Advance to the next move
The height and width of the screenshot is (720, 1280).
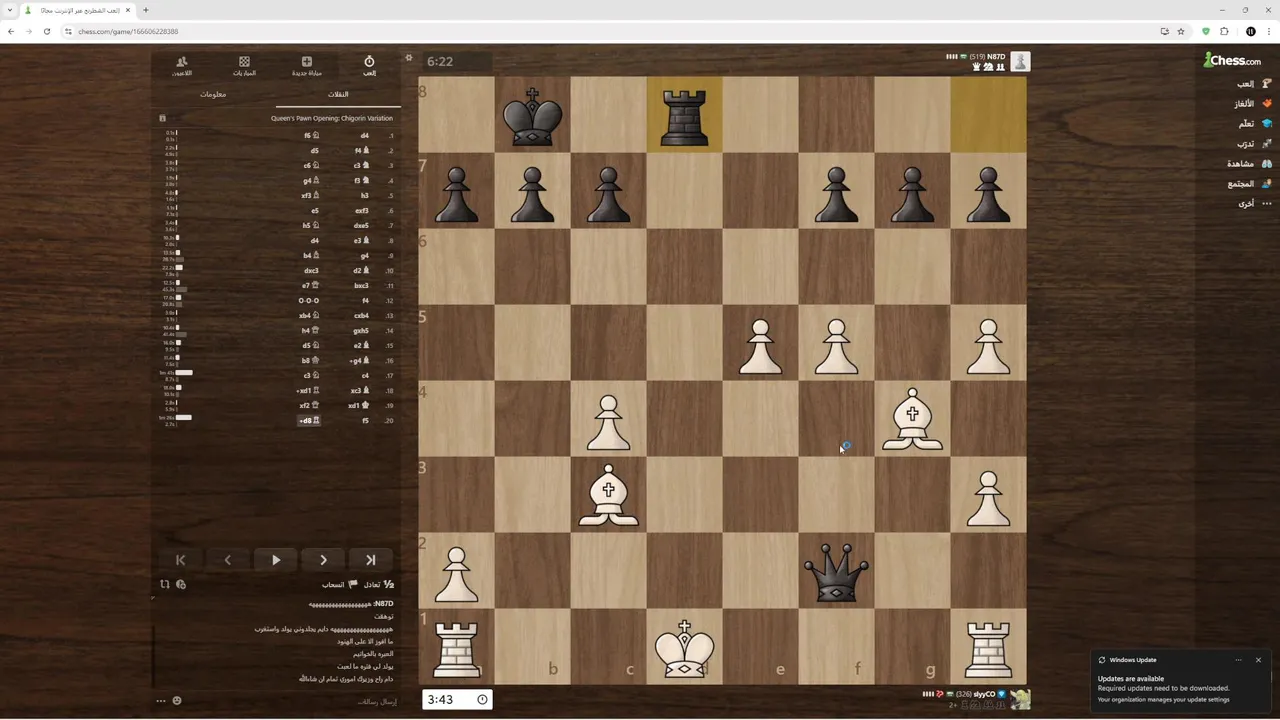tap(323, 560)
